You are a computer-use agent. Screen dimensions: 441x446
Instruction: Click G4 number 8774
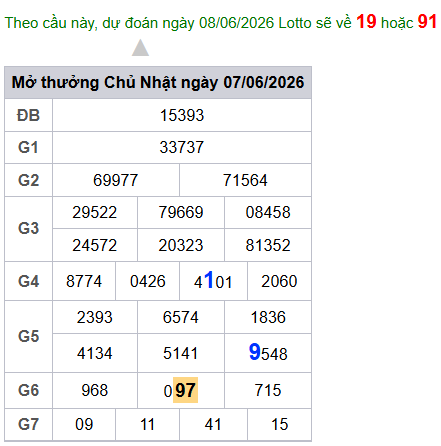tap(84, 281)
